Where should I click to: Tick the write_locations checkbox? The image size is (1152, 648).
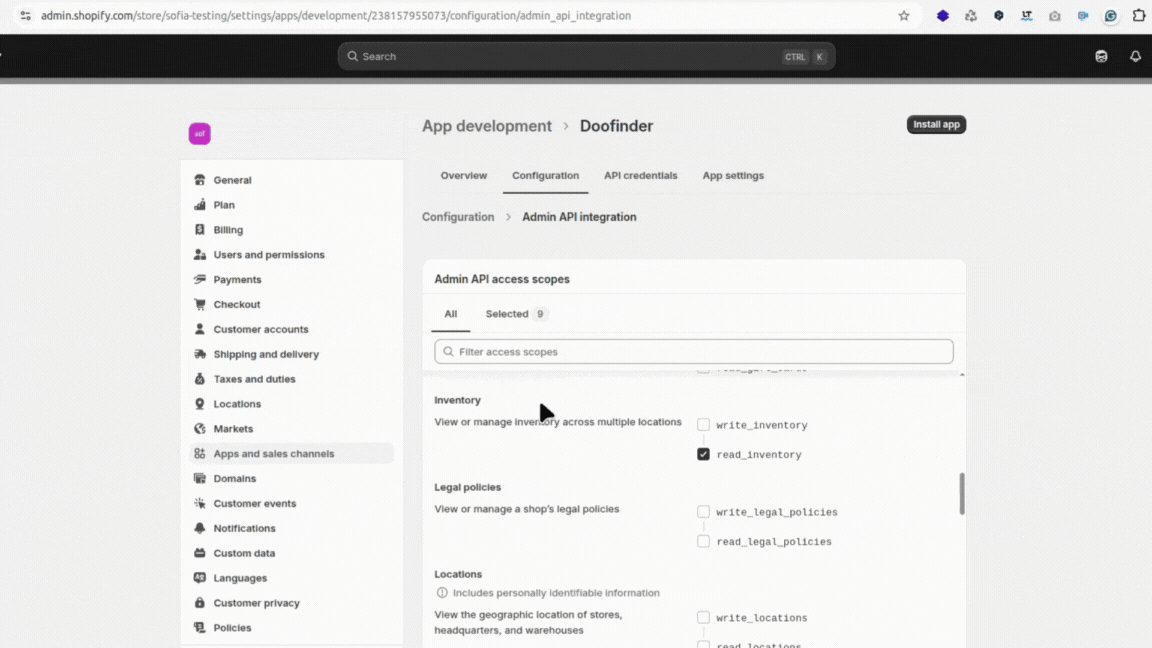tap(704, 618)
